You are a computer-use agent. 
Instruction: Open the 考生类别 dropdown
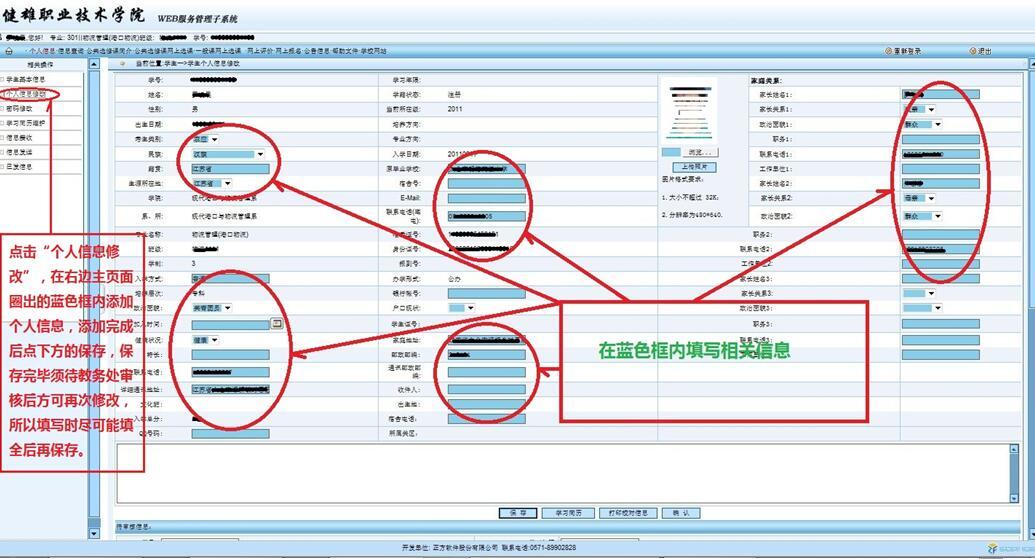click(x=214, y=140)
